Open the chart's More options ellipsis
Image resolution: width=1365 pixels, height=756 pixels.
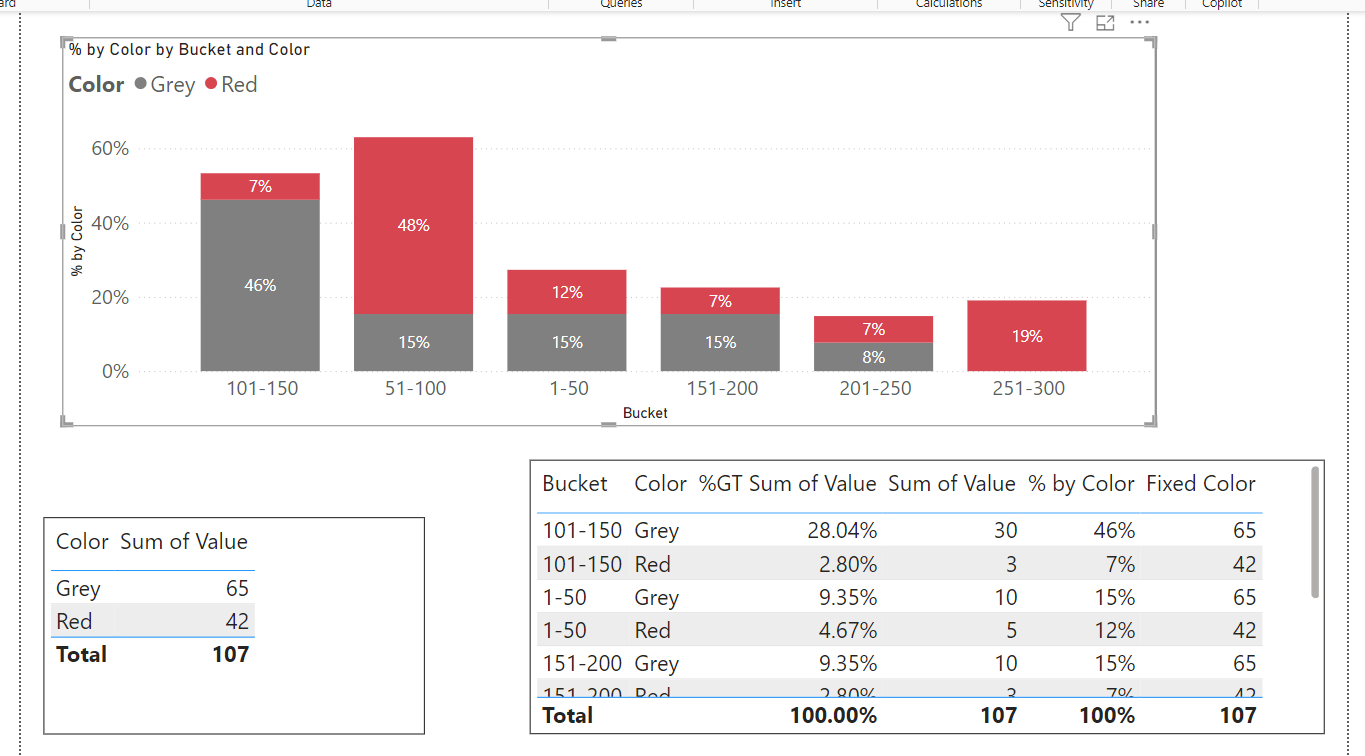point(1139,22)
